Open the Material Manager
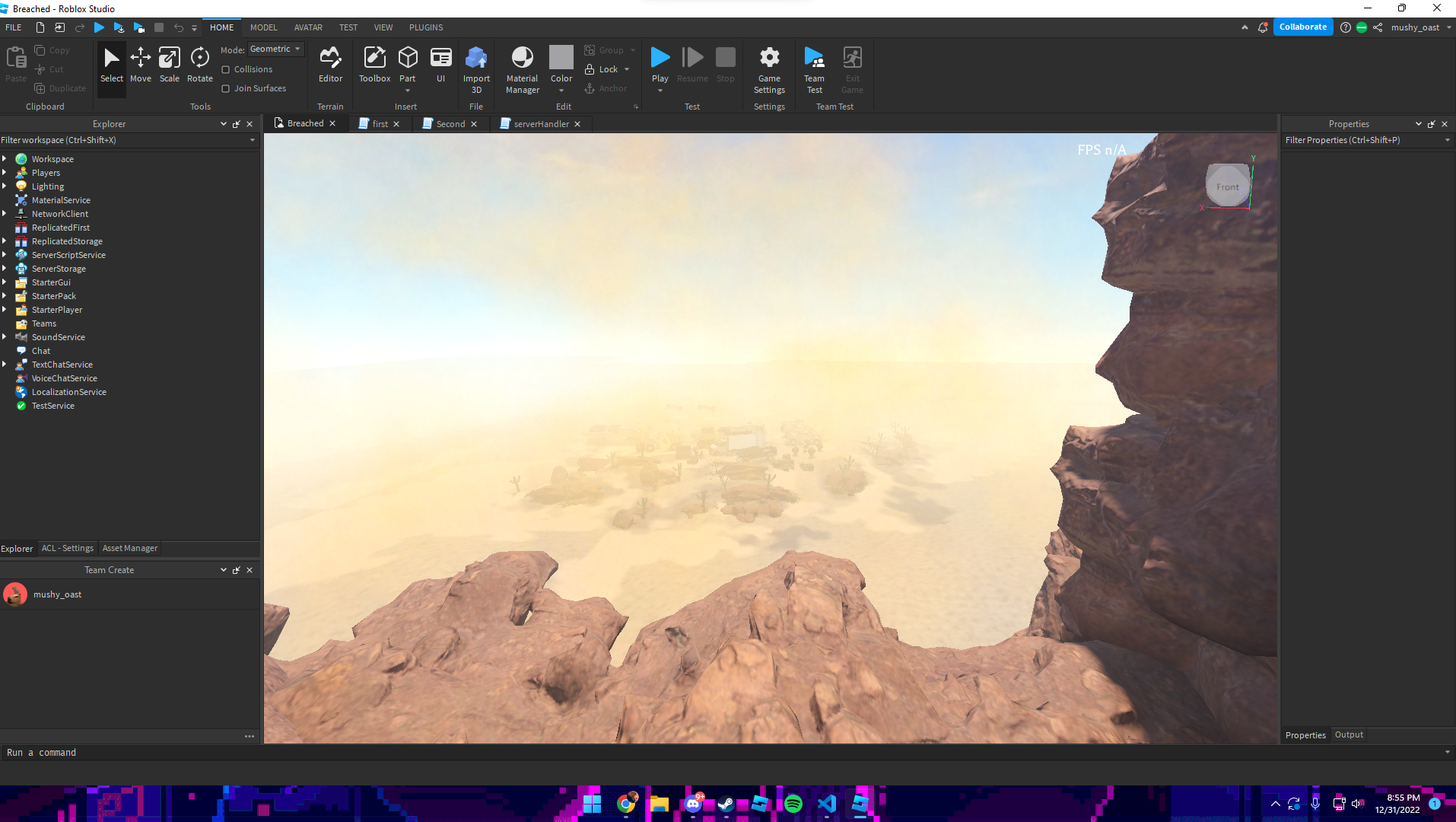Image resolution: width=1456 pixels, height=822 pixels. [x=522, y=68]
